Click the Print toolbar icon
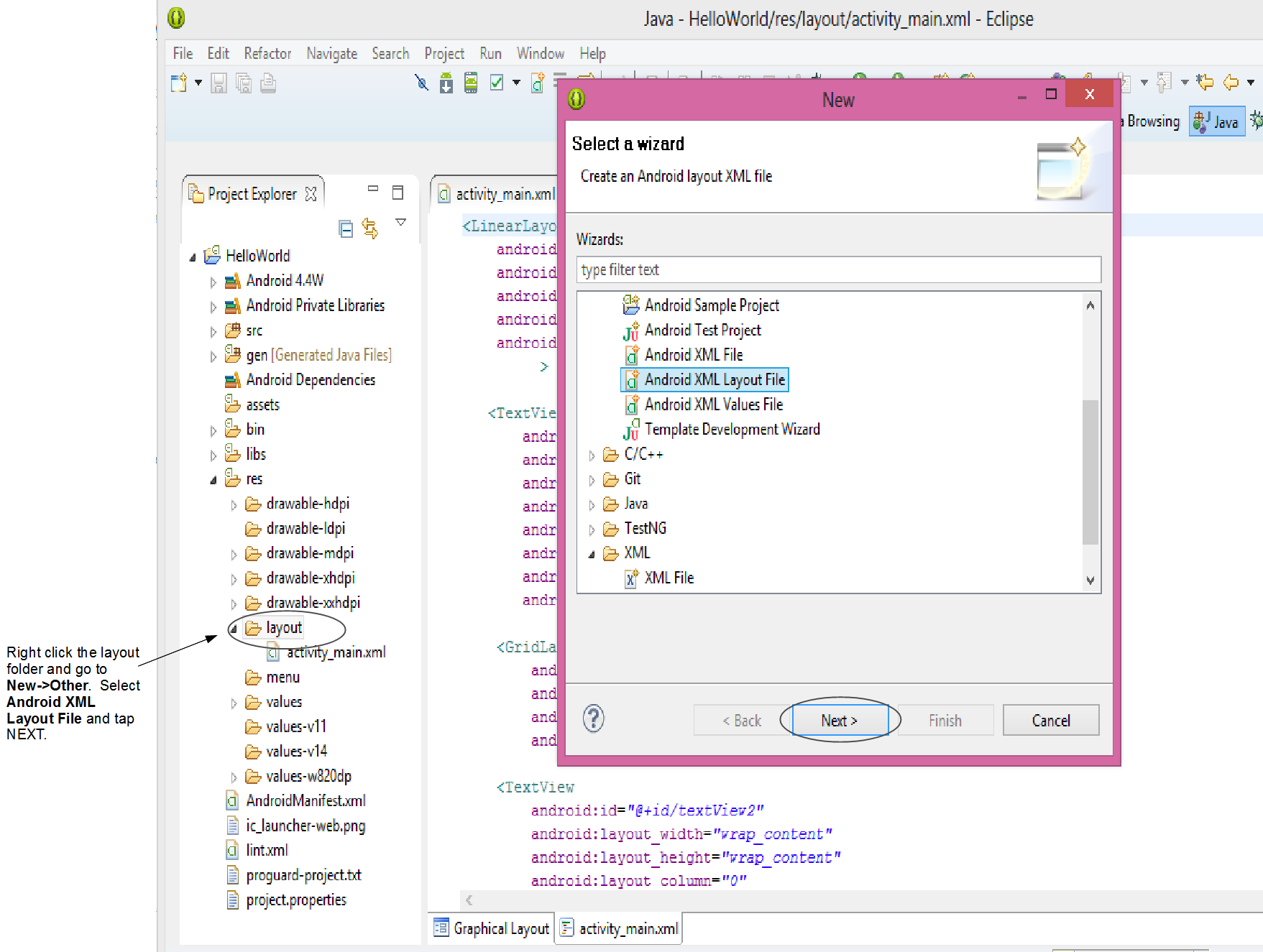The height and width of the screenshot is (952, 1263). coord(268,83)
